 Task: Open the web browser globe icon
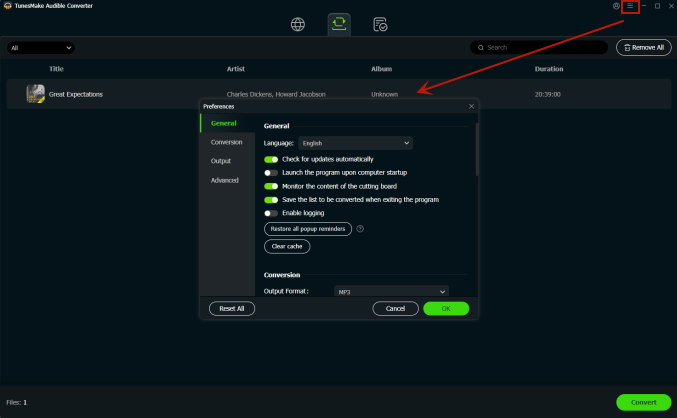pyautogui.click(x=297, y=25)
